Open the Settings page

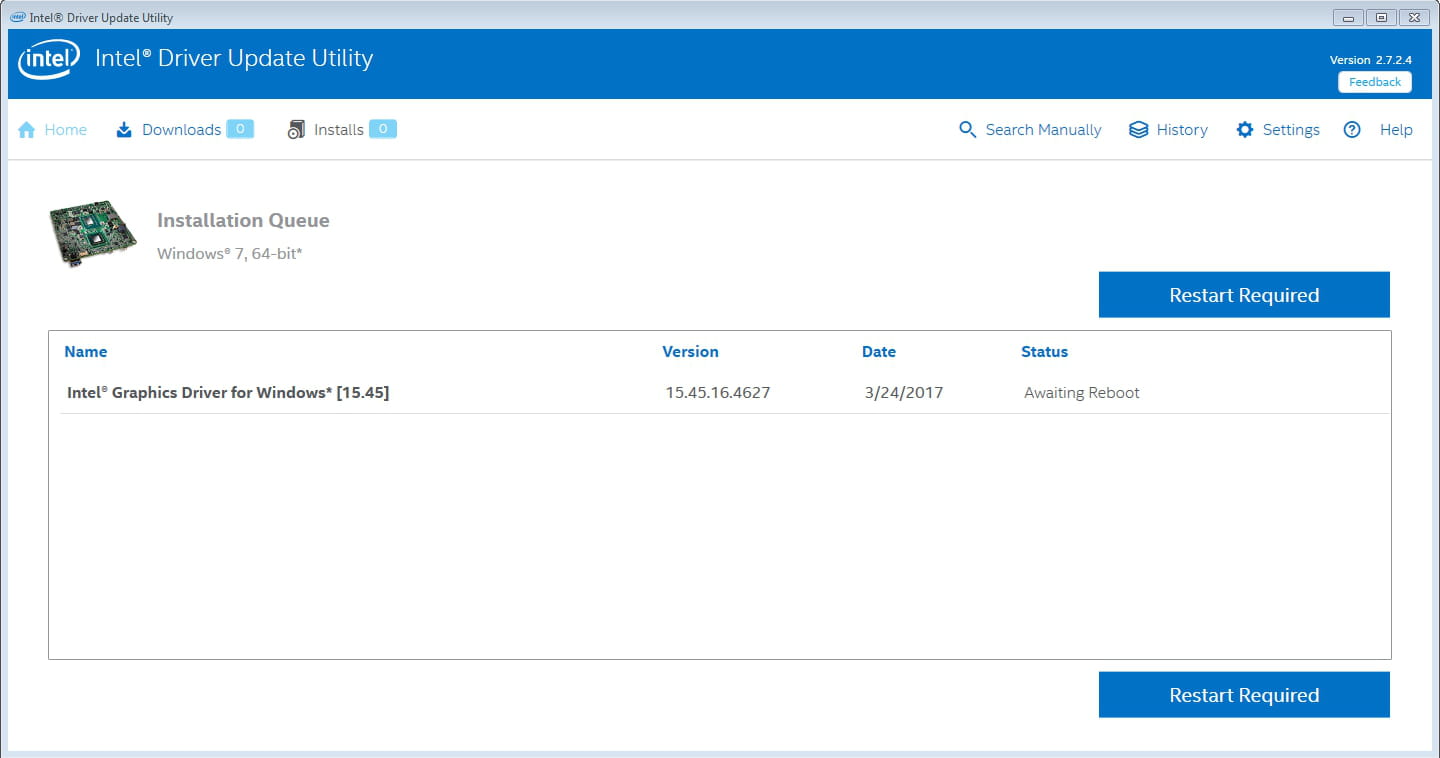pyautogui.click(x=1278, y=130)
